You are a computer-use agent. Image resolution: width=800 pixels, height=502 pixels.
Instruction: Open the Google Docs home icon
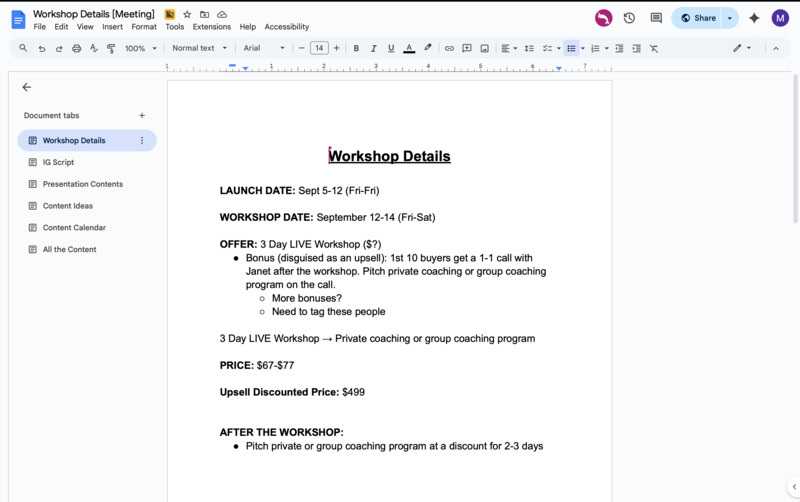[x=18, y=19]
